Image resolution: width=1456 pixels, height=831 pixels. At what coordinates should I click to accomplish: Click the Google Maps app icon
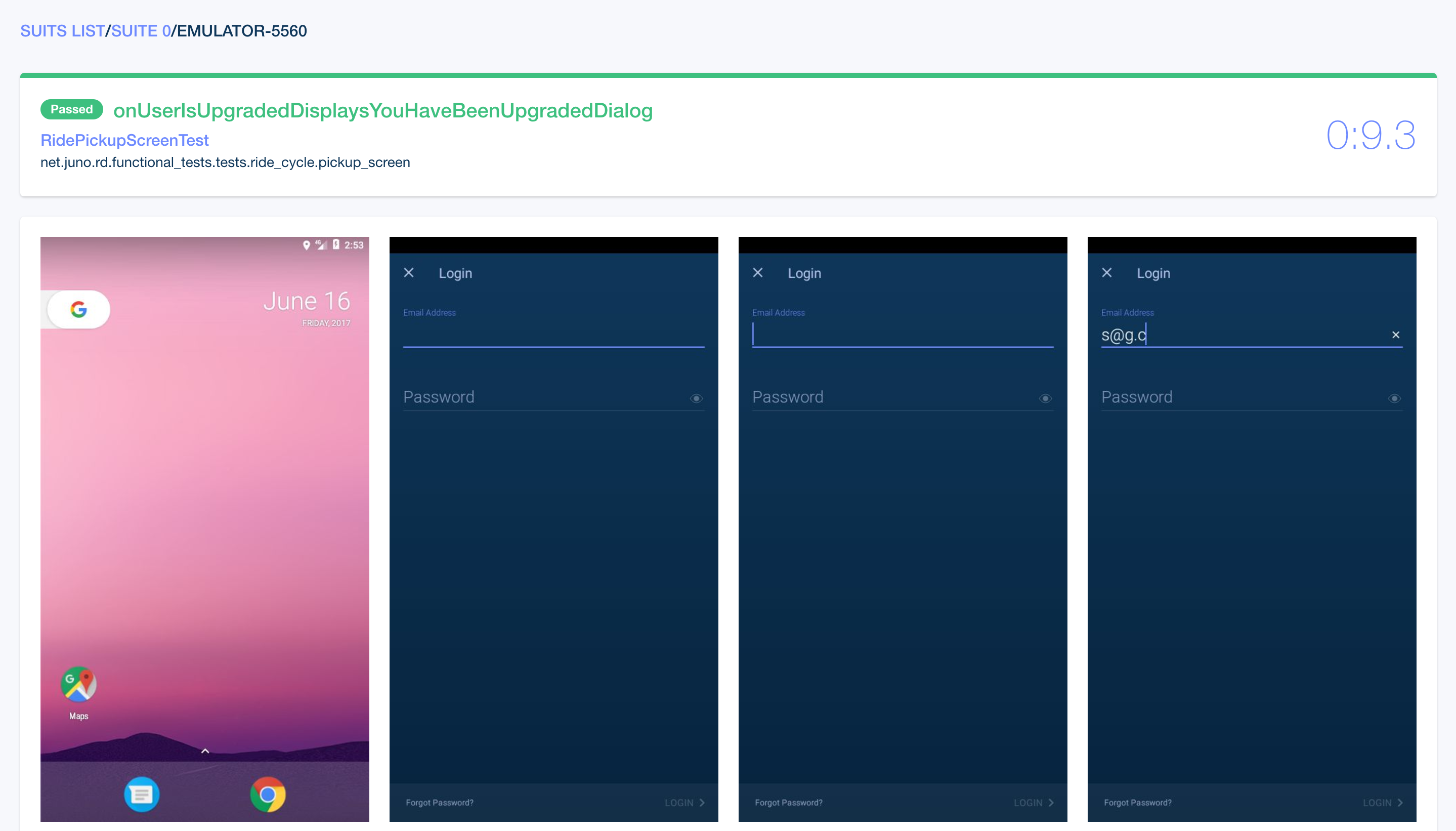pos(79,684)
